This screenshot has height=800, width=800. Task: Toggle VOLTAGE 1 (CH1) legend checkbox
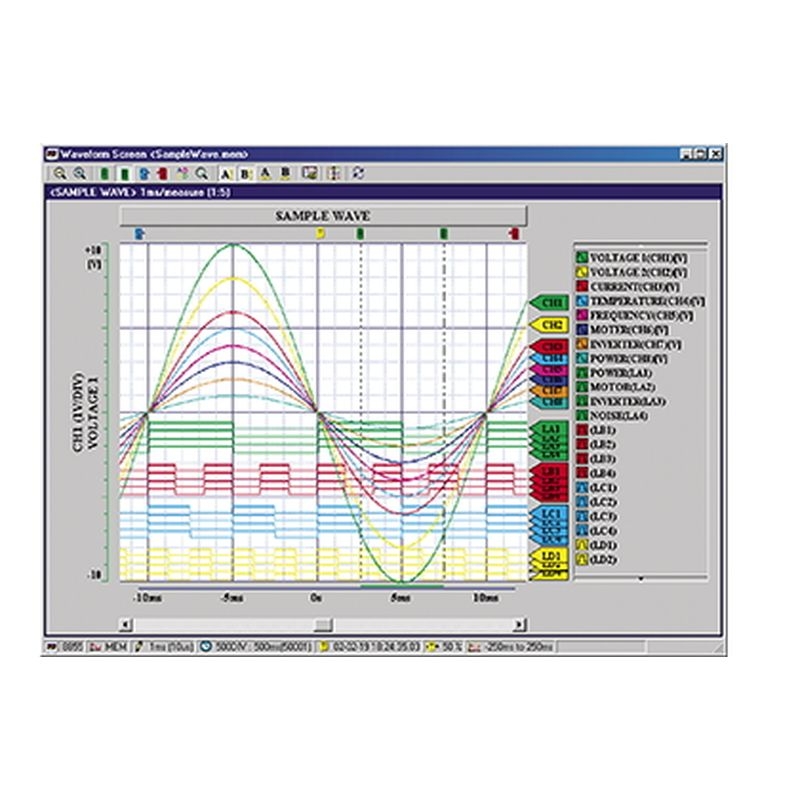[x=582, y=258]
